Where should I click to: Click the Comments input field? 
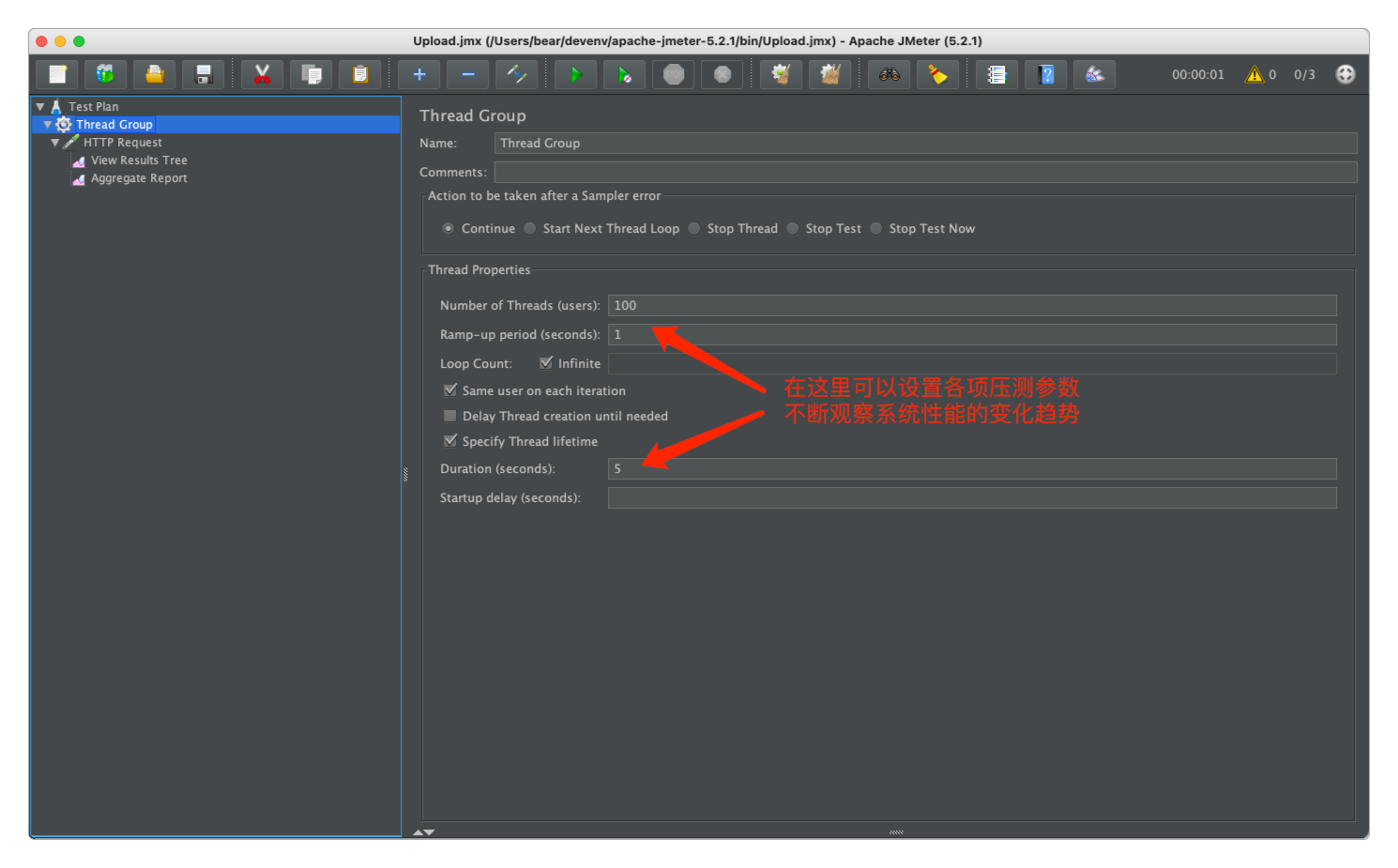click(x=925, y=172)
